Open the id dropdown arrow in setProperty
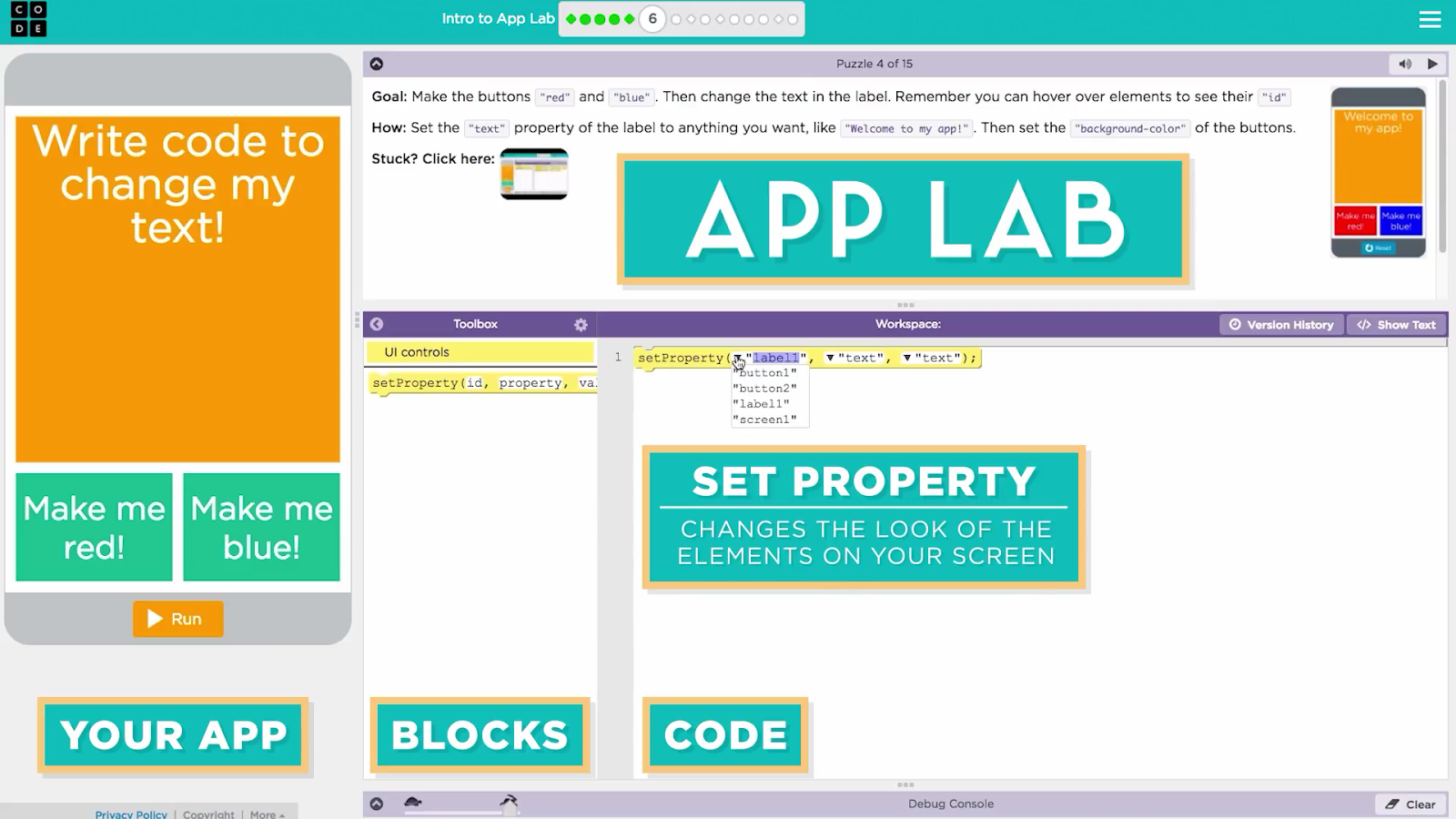Image resolution: width=1456 pixels, height=819 pixels. 737,359
